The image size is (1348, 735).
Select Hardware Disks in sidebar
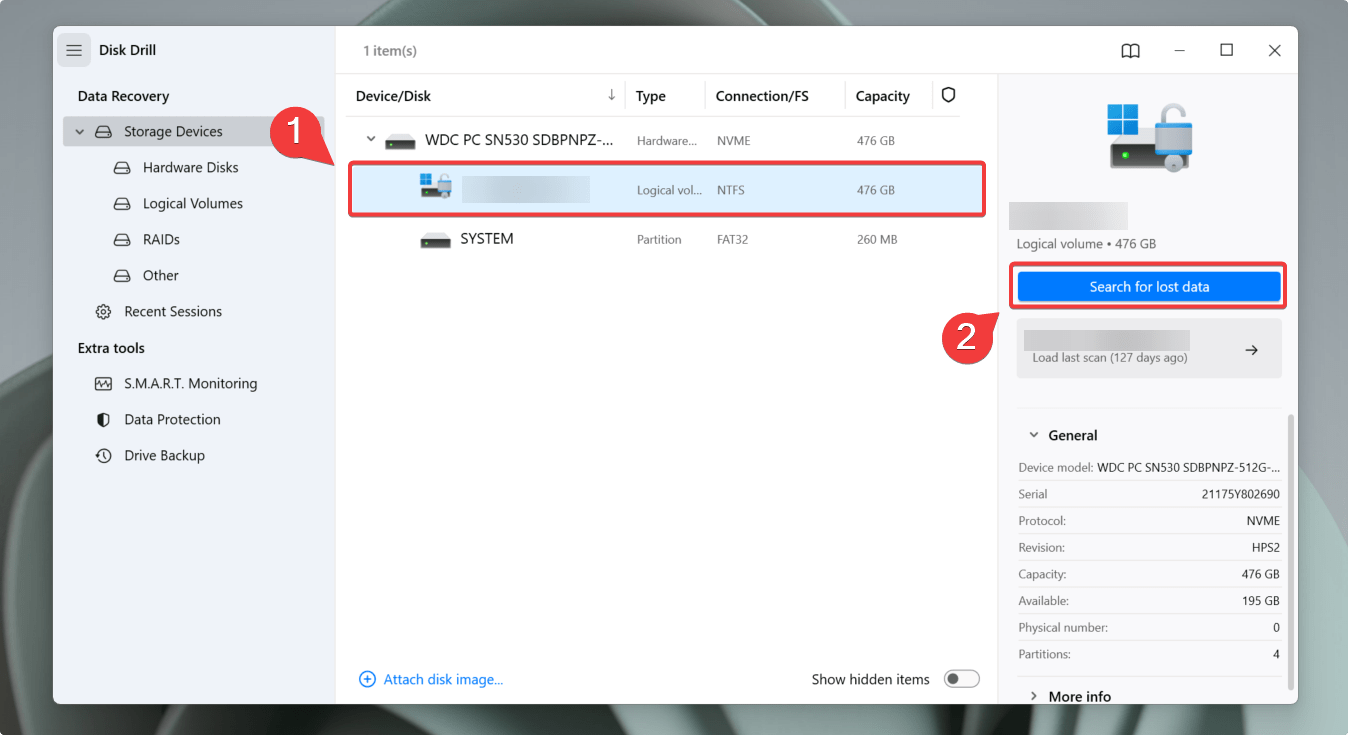(190, 168)
